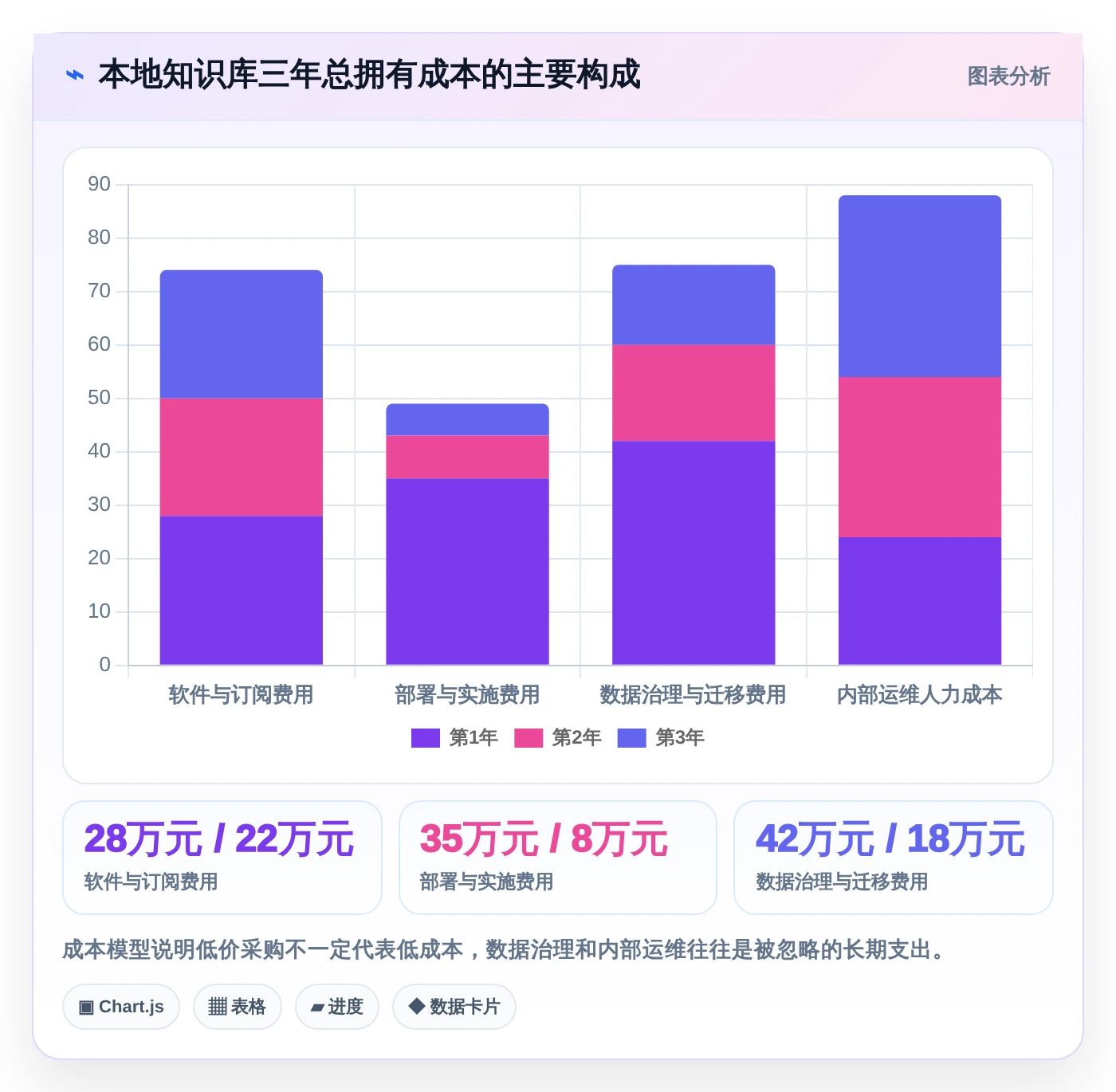The height and width of the screenshot is (1092, 1116).
Task: Select the Chart.js tag chip
Action: [121, 1007]
